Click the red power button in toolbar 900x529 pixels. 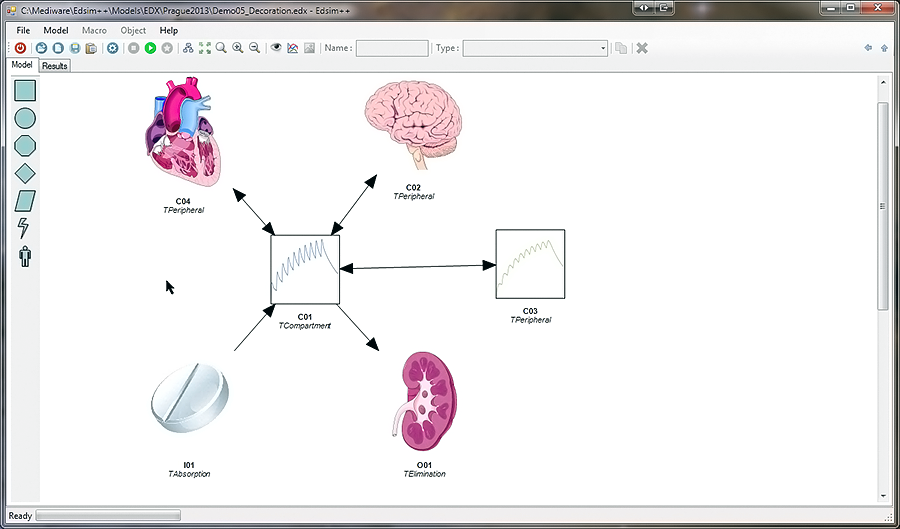[20, 48]
